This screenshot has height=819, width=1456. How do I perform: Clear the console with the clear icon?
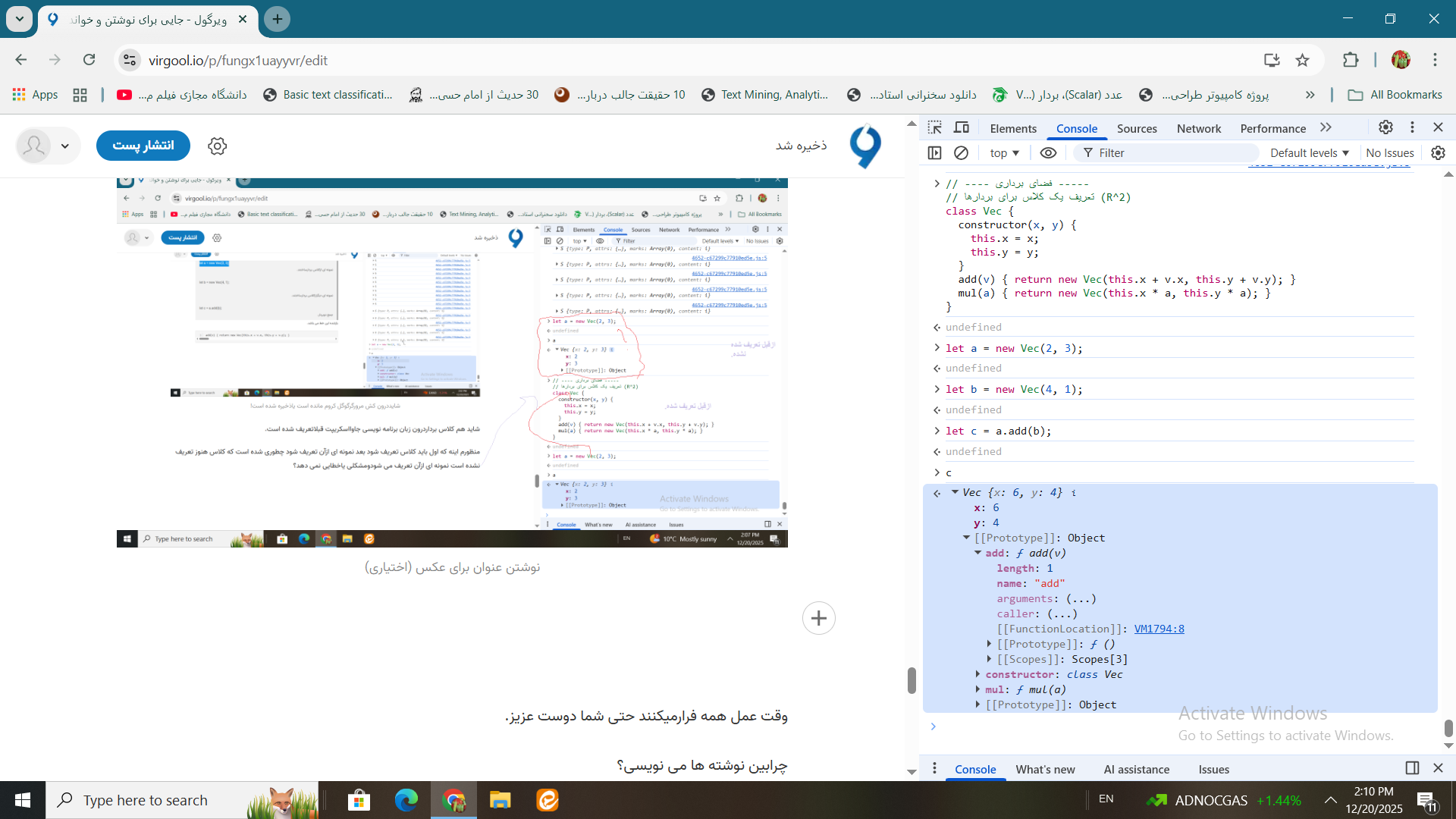[x=961, y=152]
